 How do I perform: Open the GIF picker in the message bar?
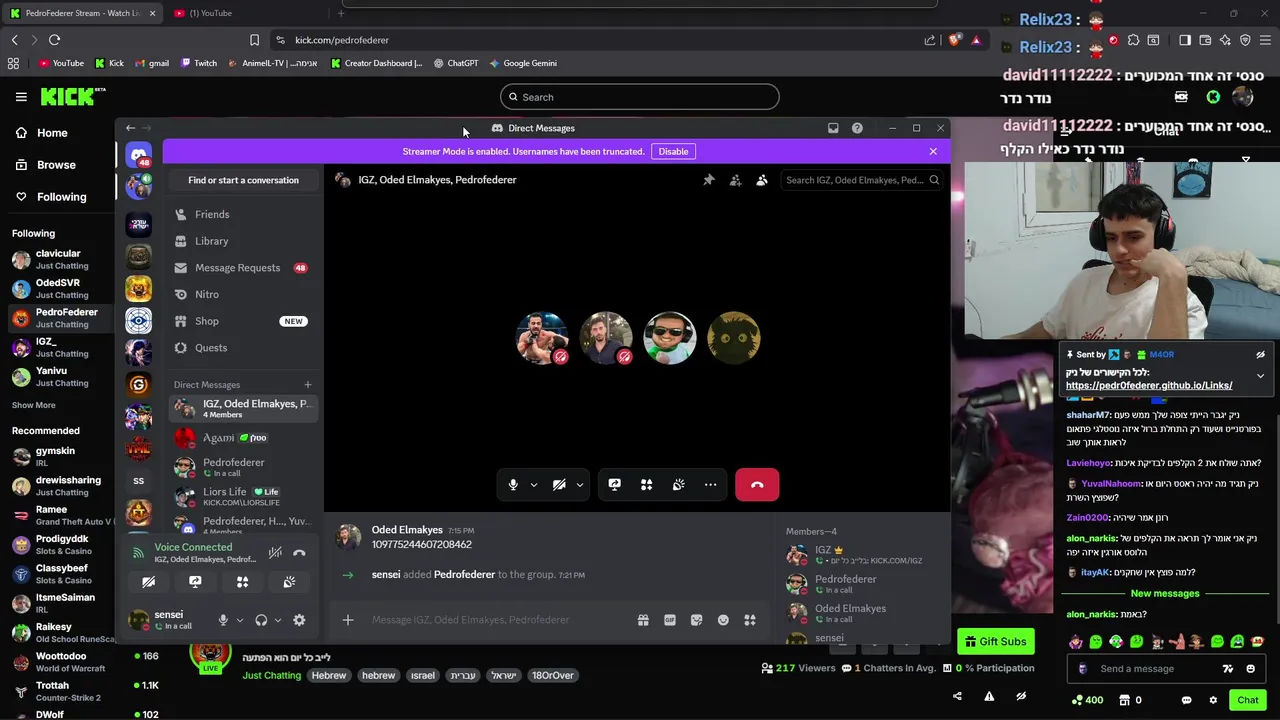point(670,620)
